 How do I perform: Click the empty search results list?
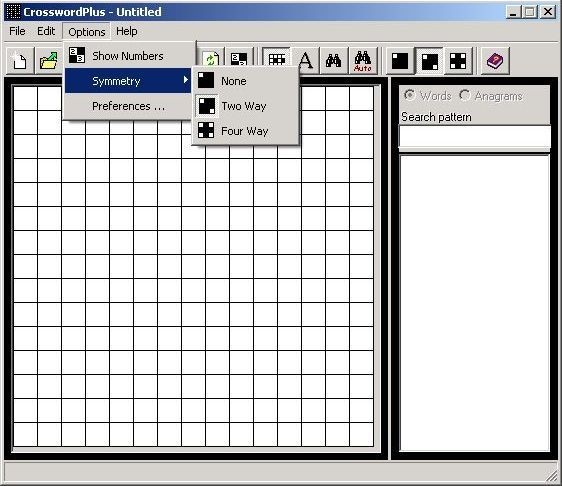click(475, 303)
